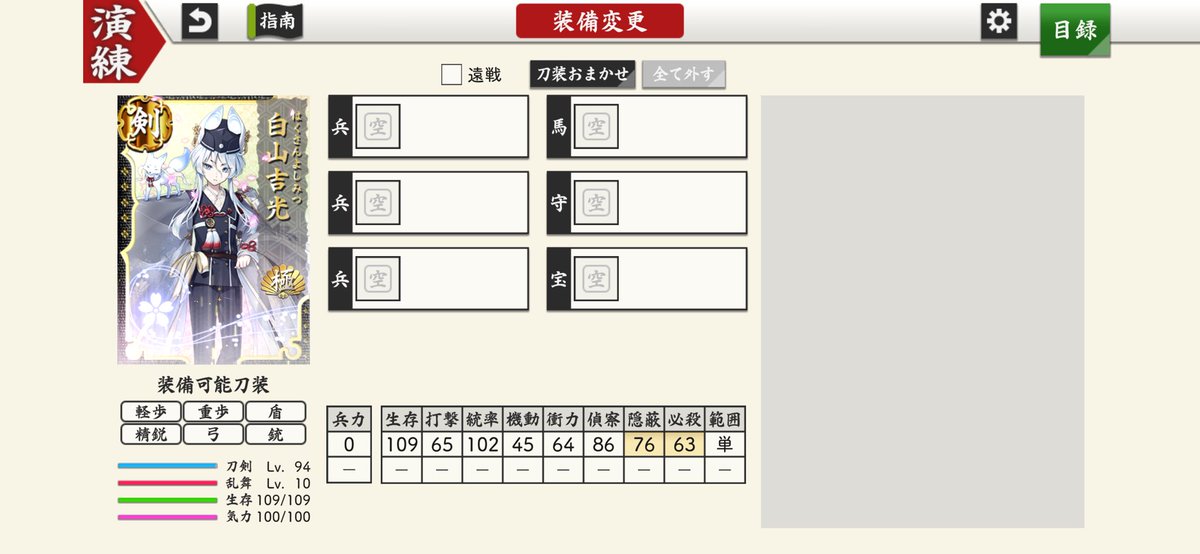Click the 衝力 column header
Screen dimensions: 1200x554
563,420
